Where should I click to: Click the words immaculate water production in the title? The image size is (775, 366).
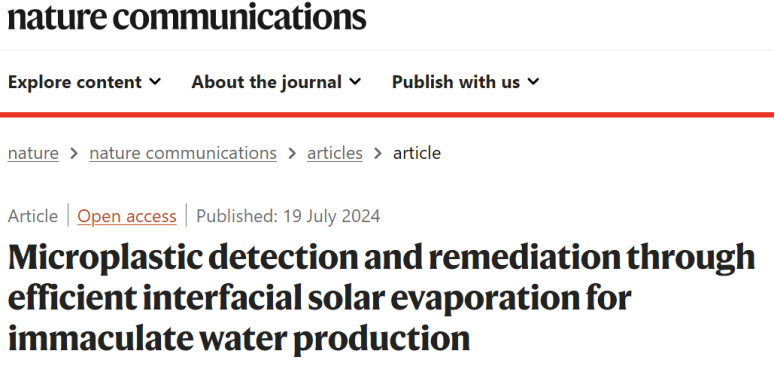point(239,339)
